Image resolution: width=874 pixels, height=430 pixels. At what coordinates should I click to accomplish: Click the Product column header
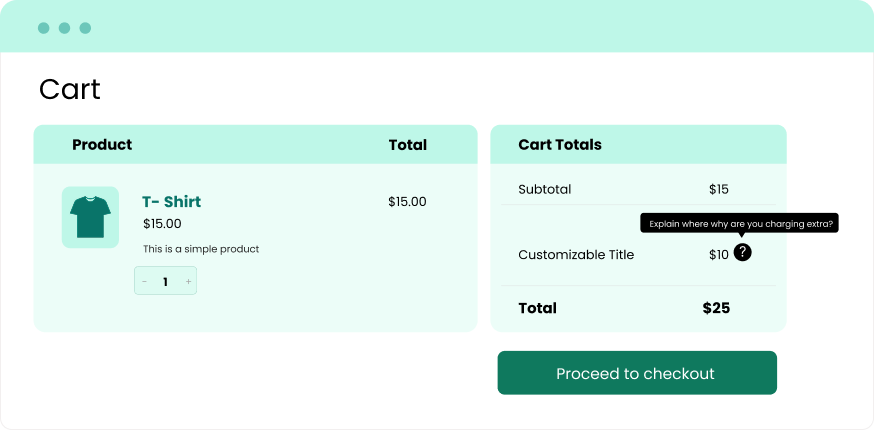(102, 145)
